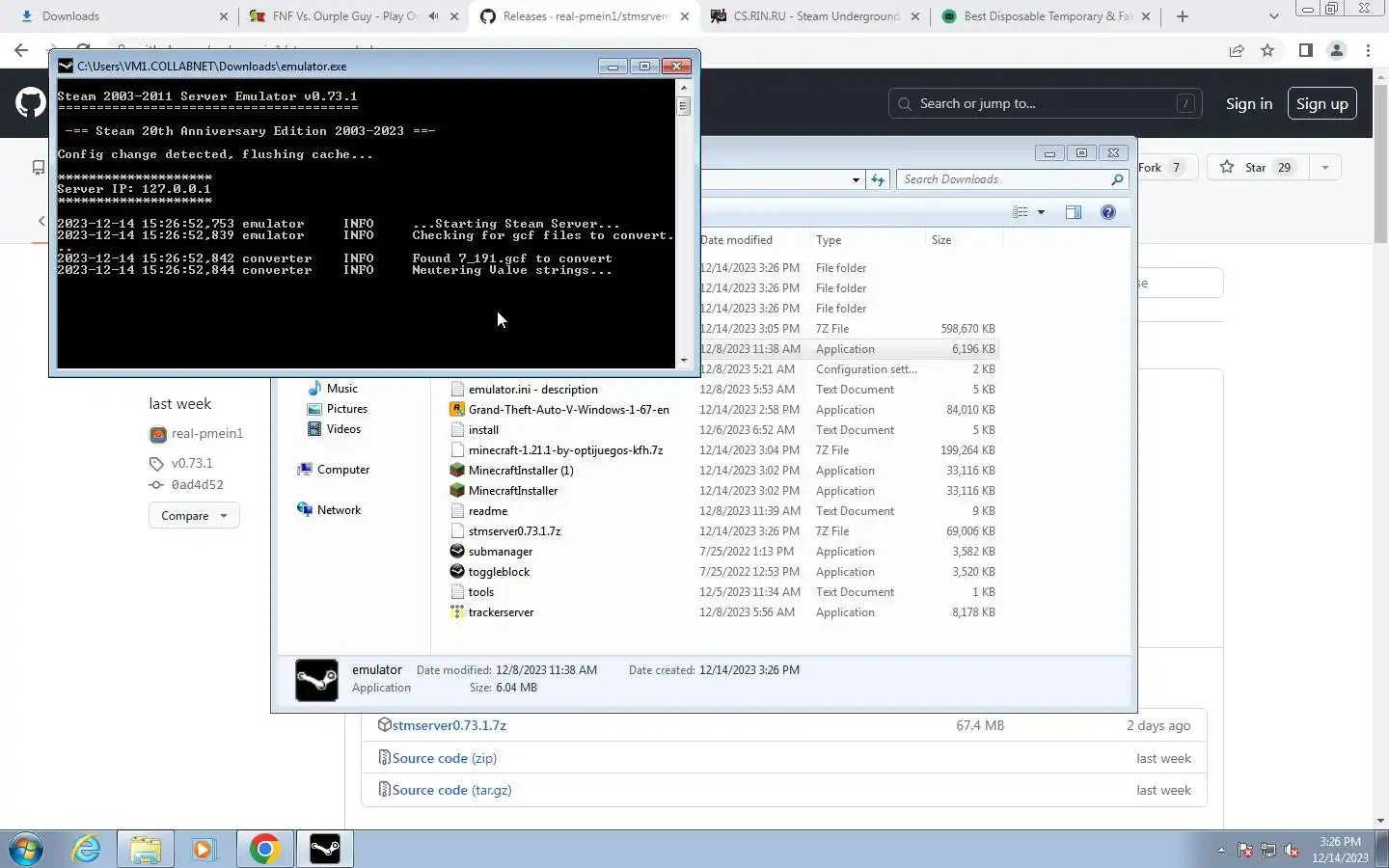Screen dimensions: 1389x868
Task: Open Chrome's tab search chevron
Action: 1273,16
